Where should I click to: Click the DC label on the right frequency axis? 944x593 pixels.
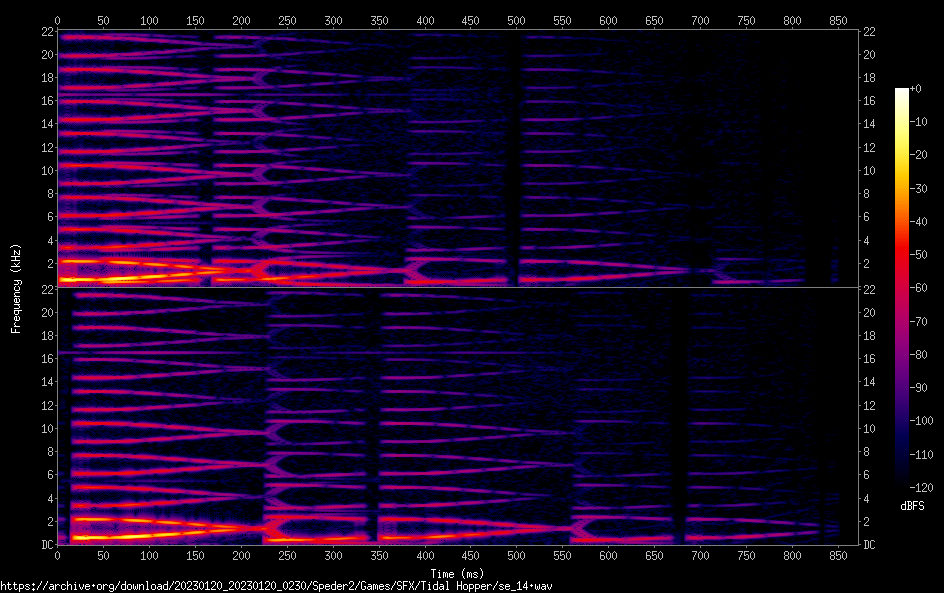point(870,545)
